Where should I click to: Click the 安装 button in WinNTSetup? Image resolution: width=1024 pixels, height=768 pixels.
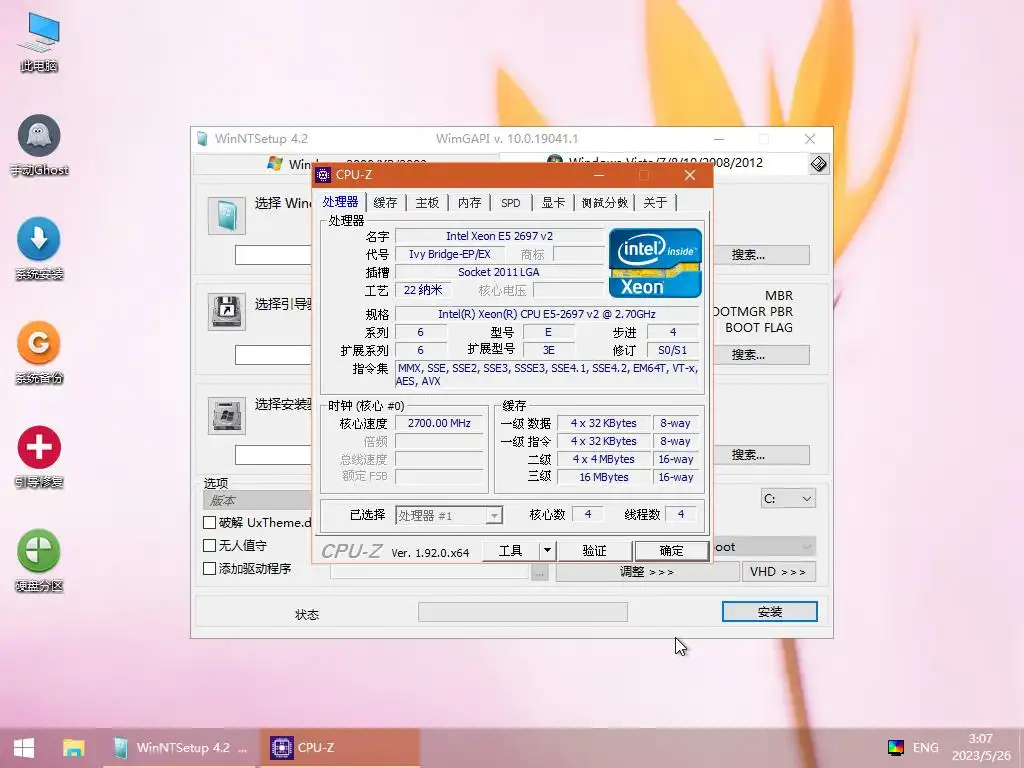pyautogui.click(x=769, y=611)
